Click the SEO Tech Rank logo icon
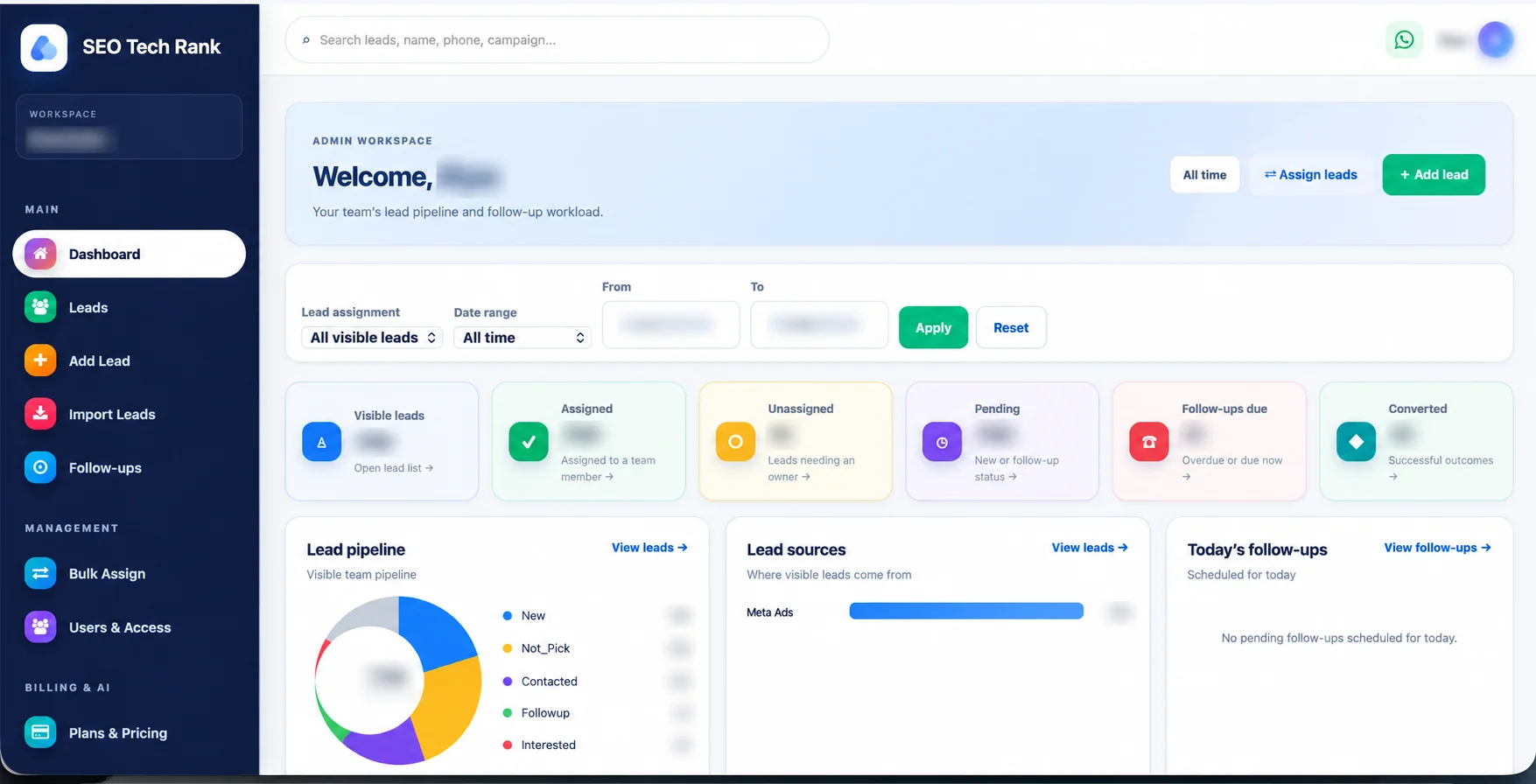1536x784 pixels. pos(44,47)
